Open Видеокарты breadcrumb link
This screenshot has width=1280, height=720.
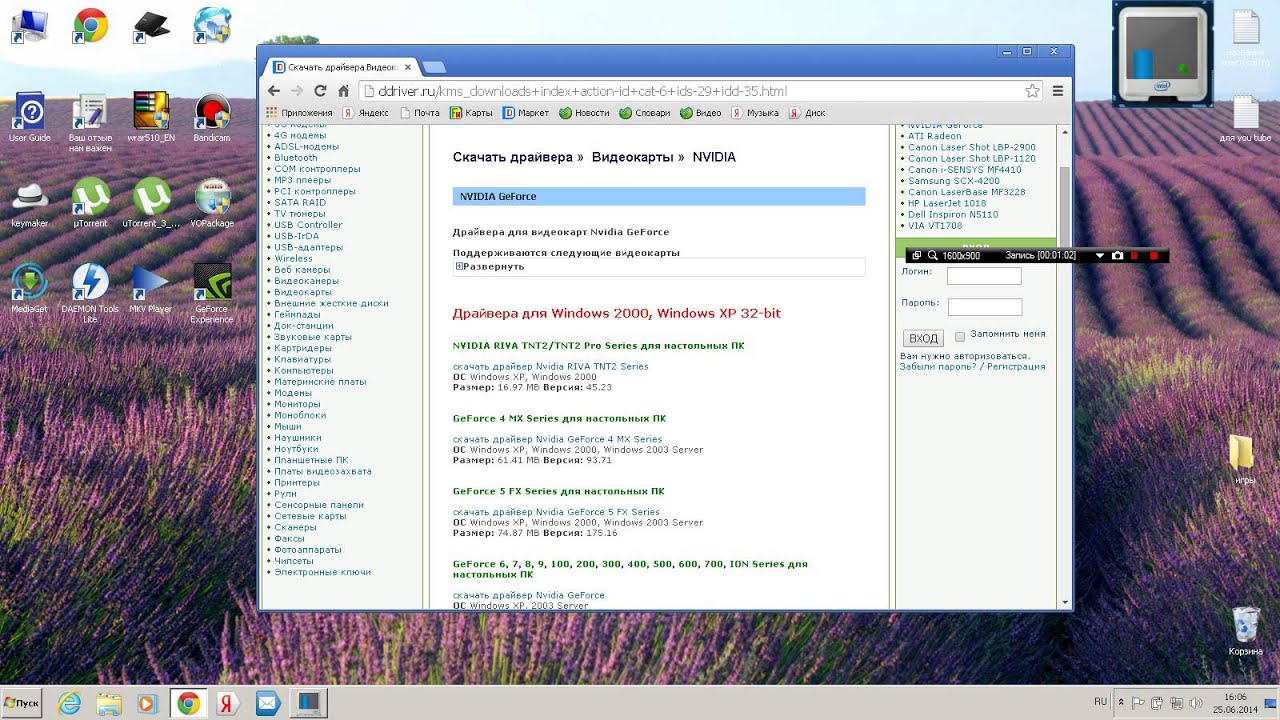pos(633,157)
